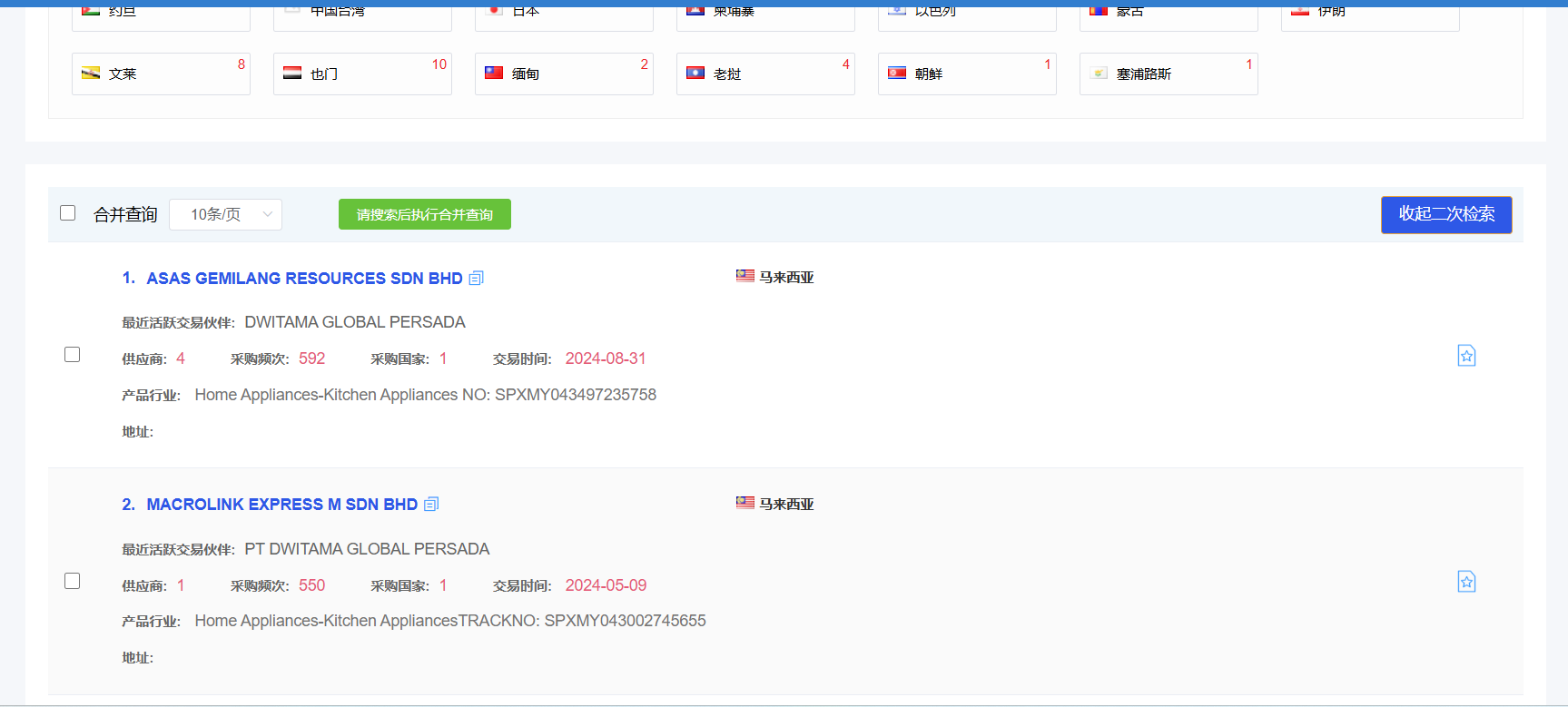The width and height of the screenshot is (1568, 707).
Task: Filter by country 塞浦路斯
Action: point(1169,74)
